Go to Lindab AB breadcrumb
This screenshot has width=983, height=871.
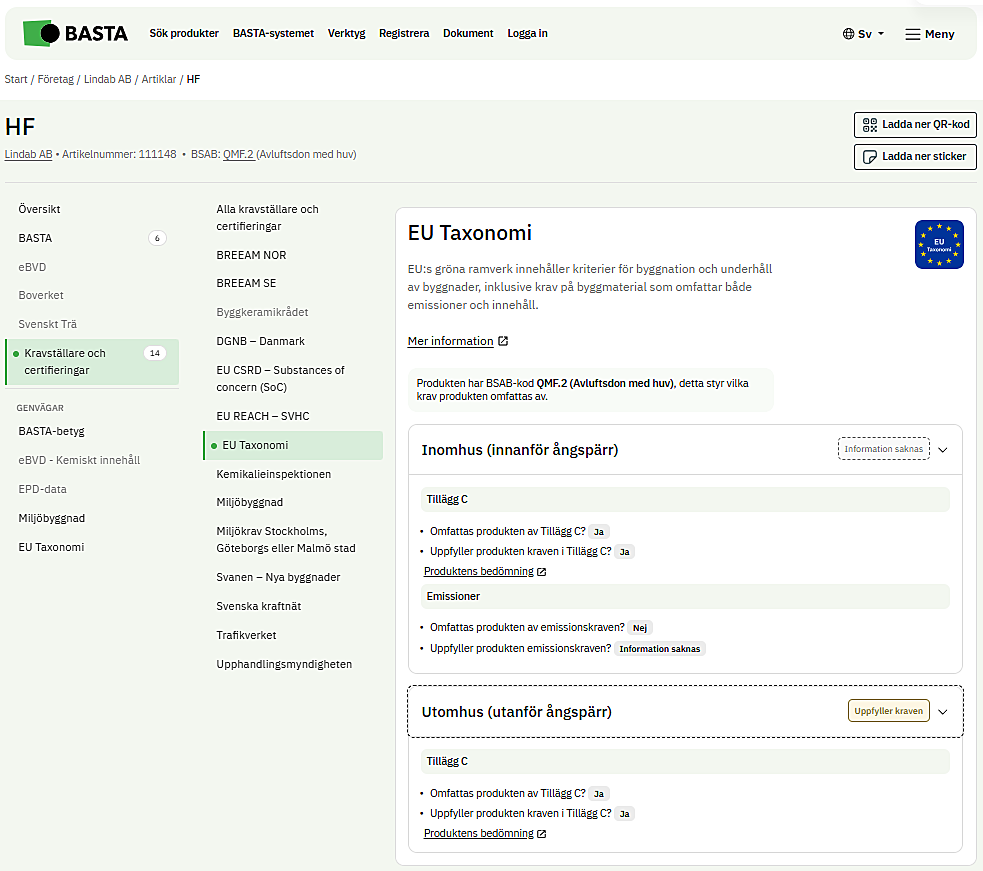coord(108,80)
